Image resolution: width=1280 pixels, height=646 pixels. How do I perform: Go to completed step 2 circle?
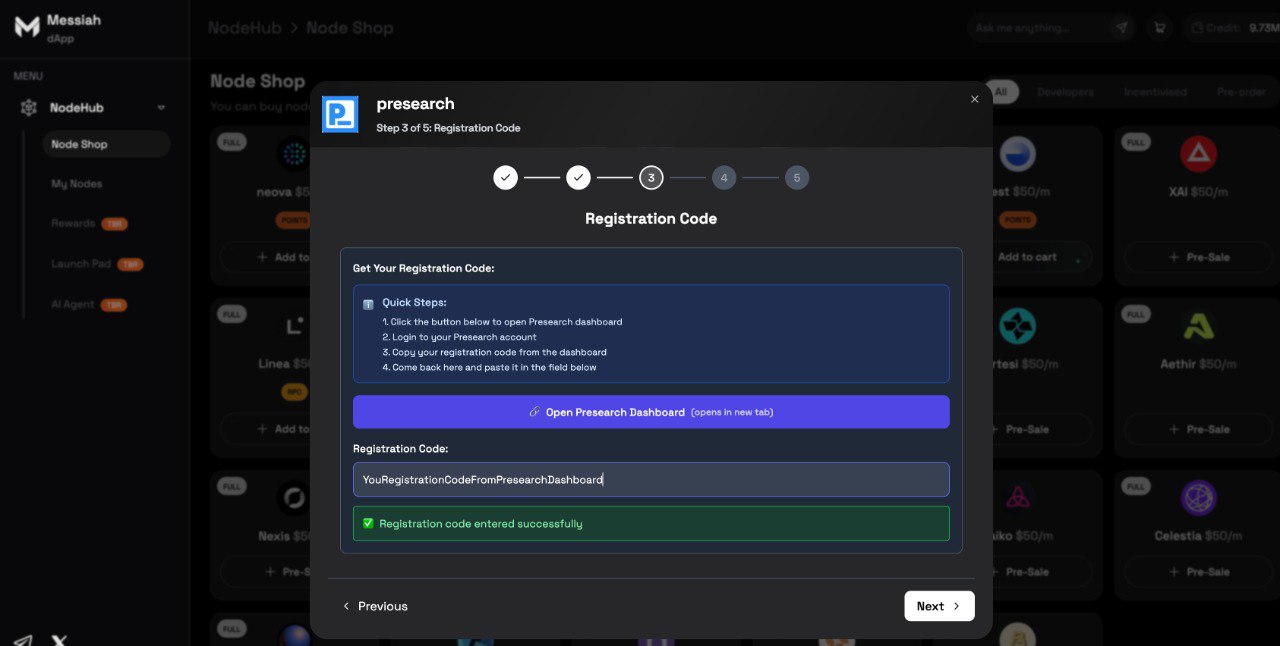[x=578, y=178]
